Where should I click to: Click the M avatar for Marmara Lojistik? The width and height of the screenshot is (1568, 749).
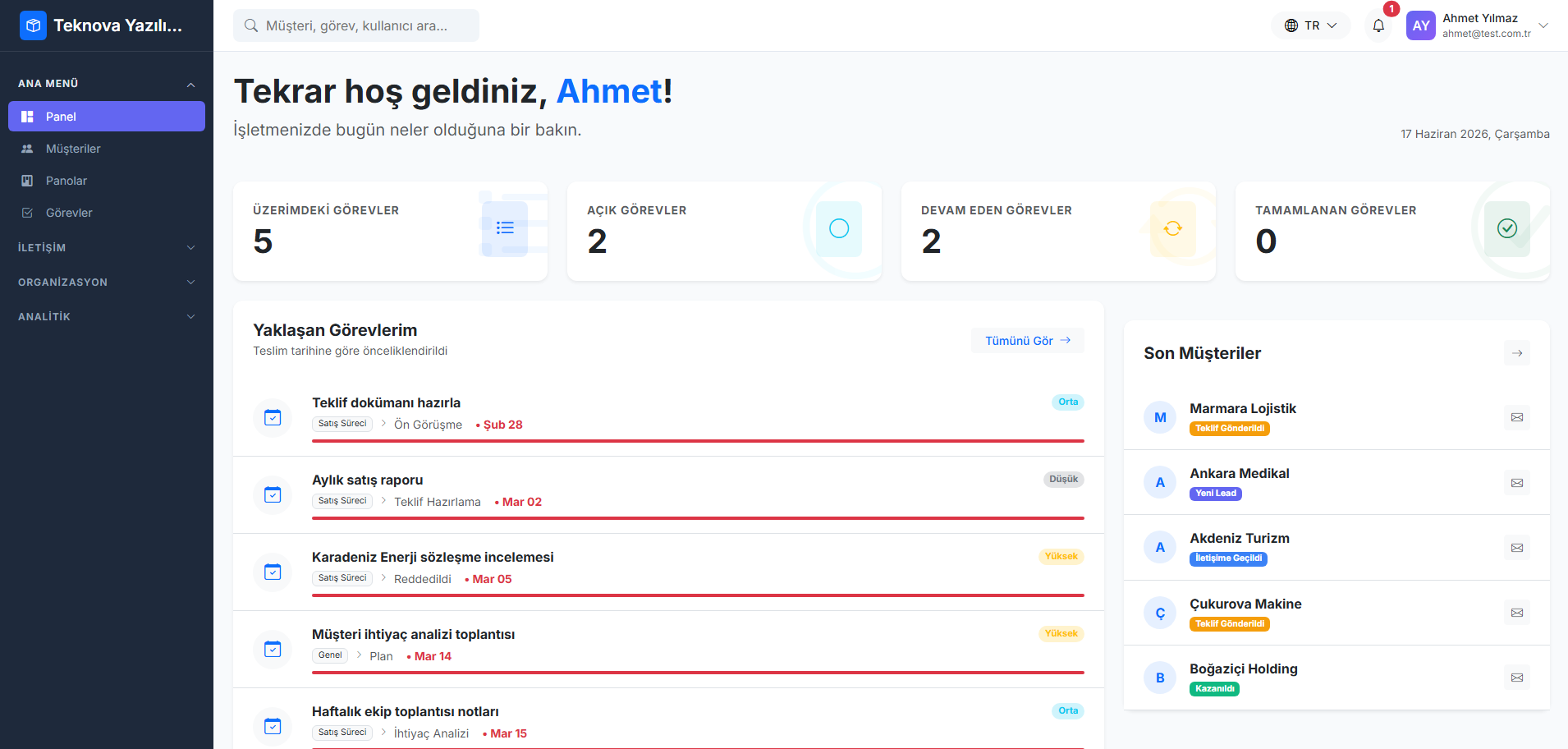pyautogui.click(x=1160, y=417)
